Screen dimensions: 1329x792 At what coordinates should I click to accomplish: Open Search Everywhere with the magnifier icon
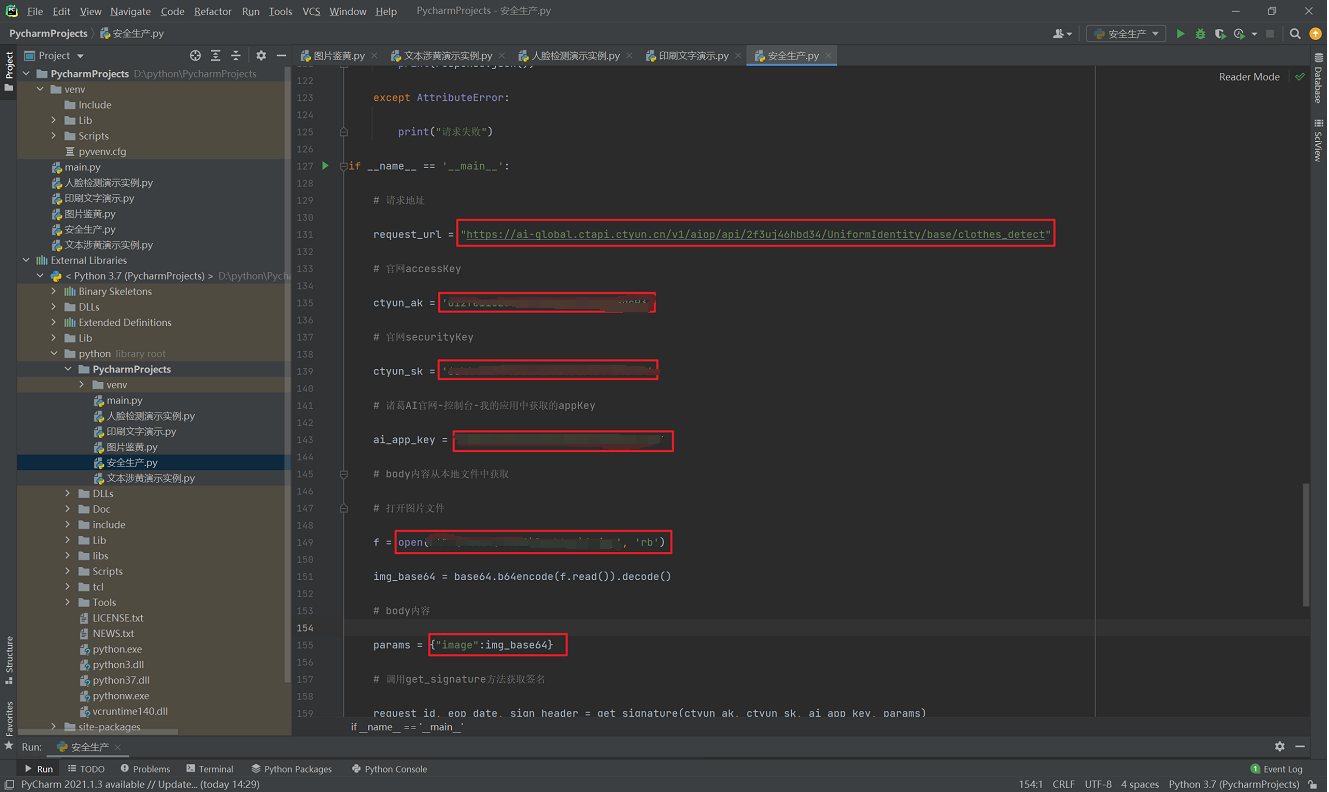click(1295, 34)
